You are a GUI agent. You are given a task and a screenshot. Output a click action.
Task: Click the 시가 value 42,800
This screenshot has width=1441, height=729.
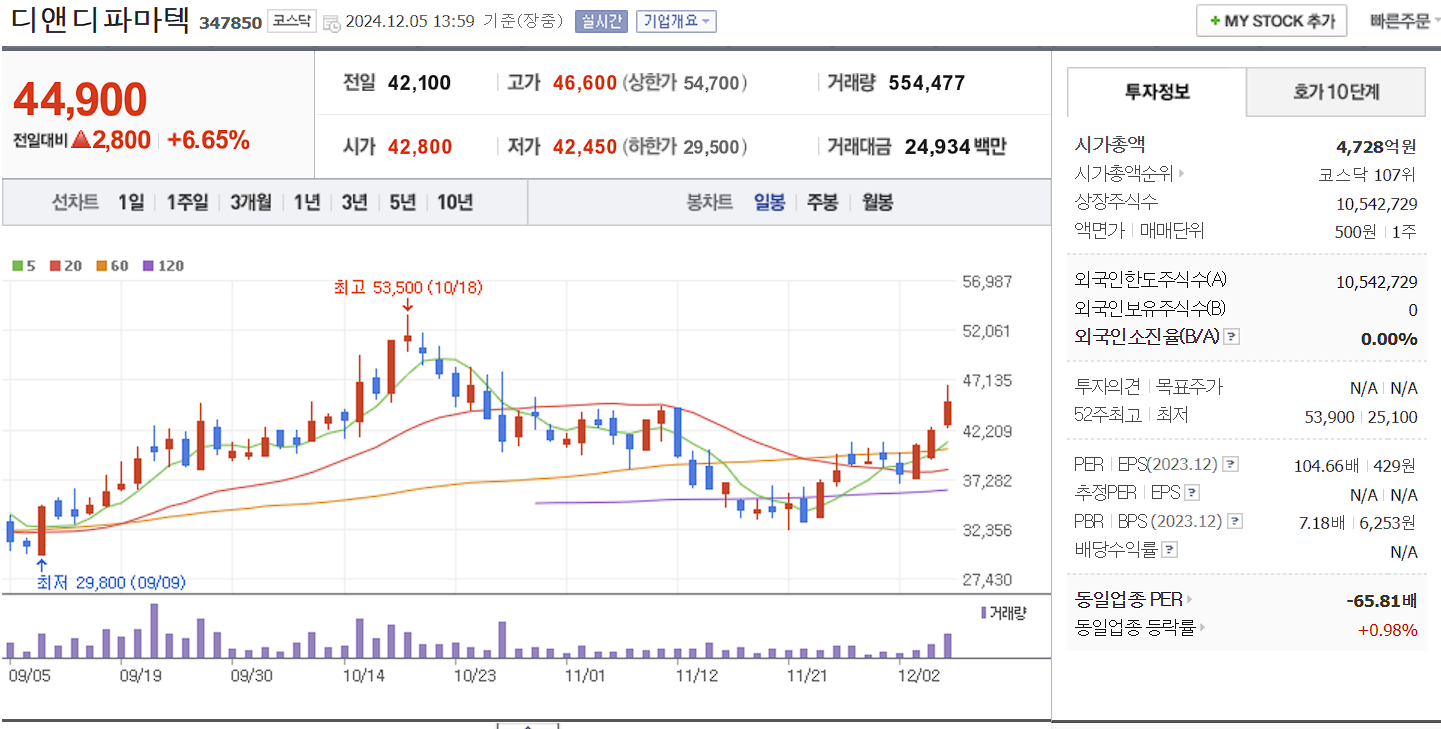tap(420, 147)
